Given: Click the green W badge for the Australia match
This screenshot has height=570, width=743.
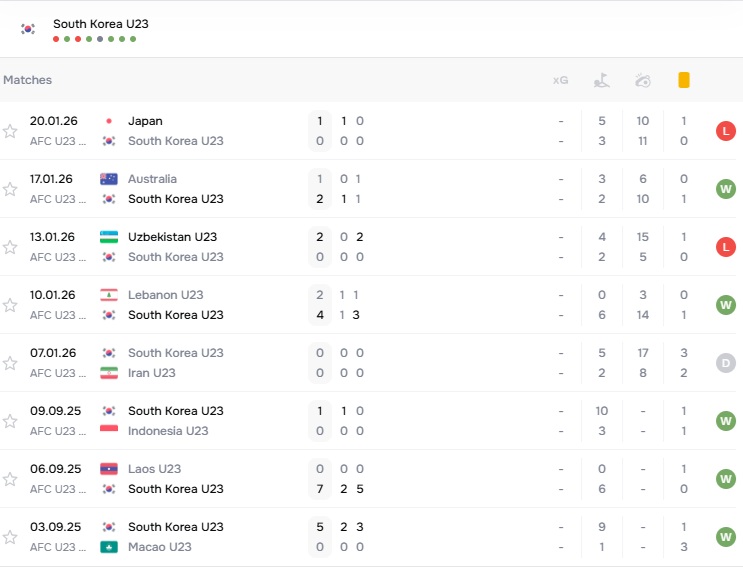Looking at the screenshot, I should point(726,189).
